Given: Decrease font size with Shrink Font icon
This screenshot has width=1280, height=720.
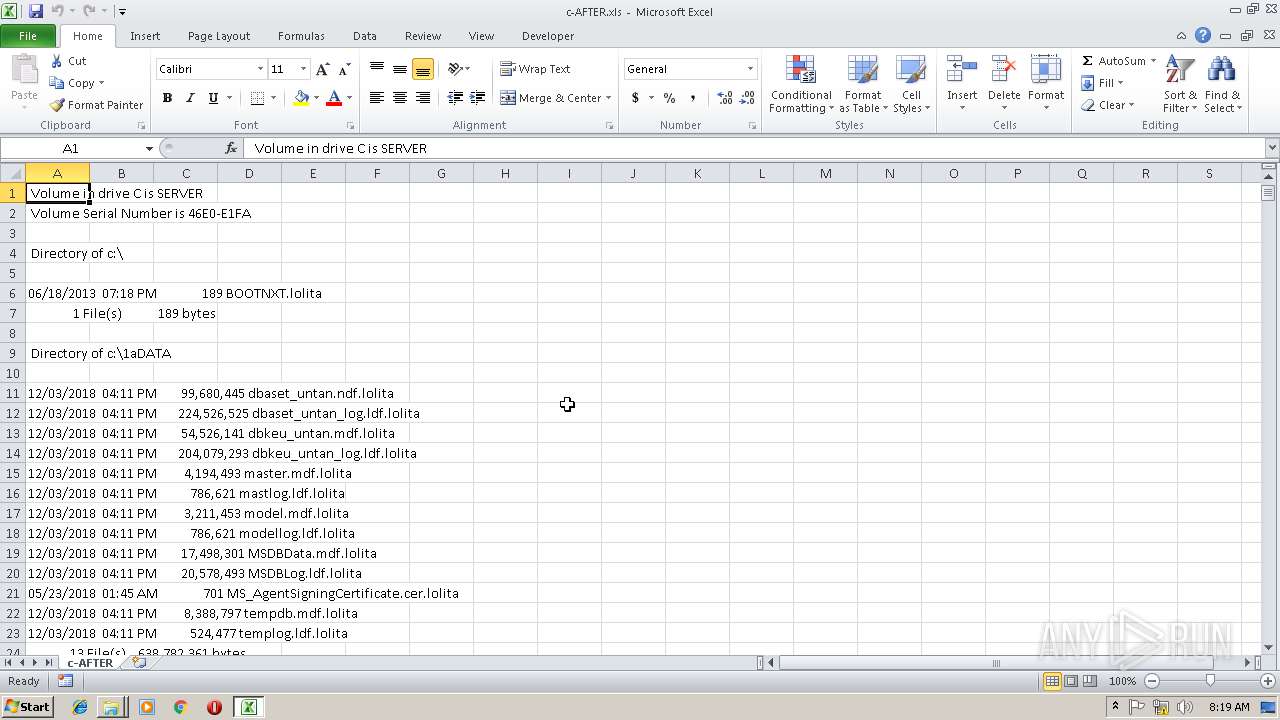Looking at the screenshot, I should tap(344, 69).
